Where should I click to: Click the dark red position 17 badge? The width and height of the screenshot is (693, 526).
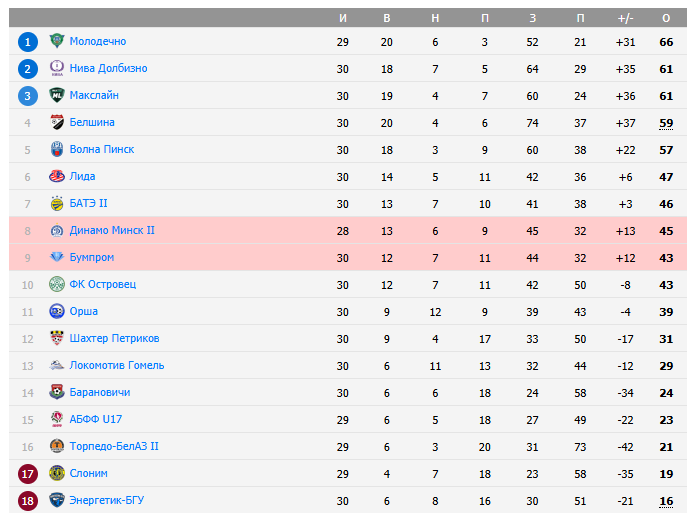[x=28, y=473]
